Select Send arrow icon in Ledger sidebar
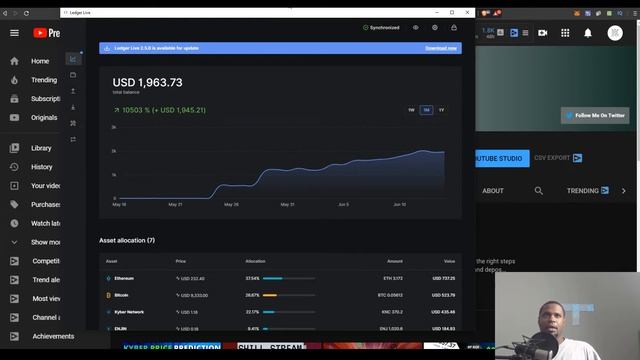This screenshot has width=640, height=360. [73, 91]
